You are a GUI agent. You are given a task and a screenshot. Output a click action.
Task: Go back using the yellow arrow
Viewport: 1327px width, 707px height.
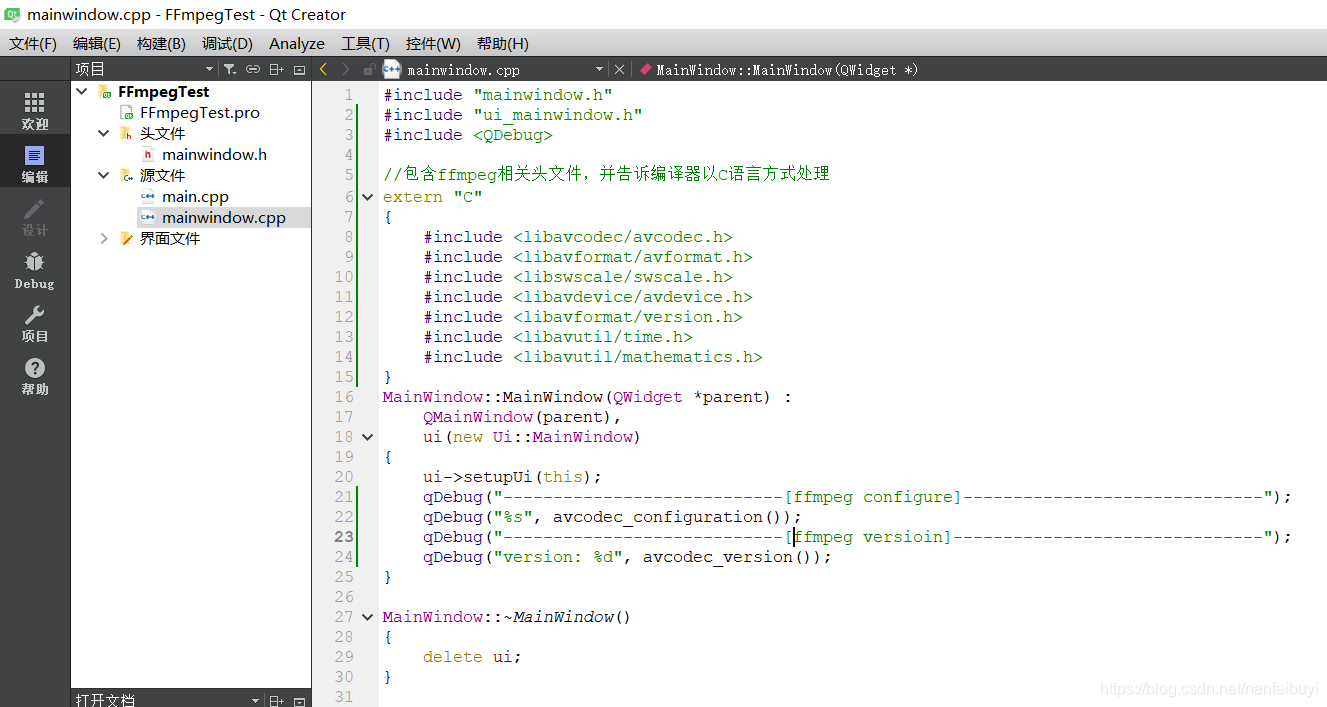click(323, 69)
